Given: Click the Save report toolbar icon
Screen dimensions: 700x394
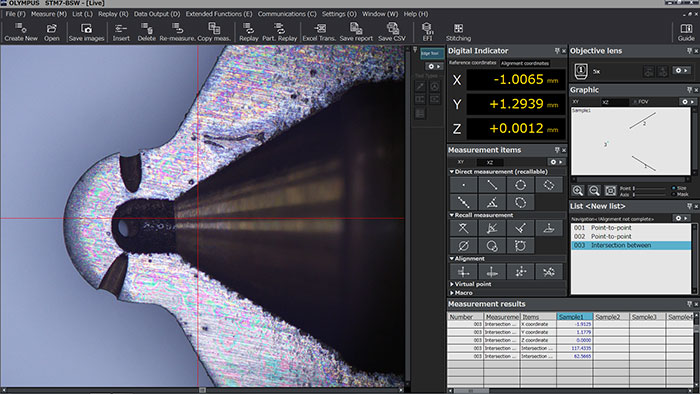Looking at the screenshot, I should (x=356, y=32).
